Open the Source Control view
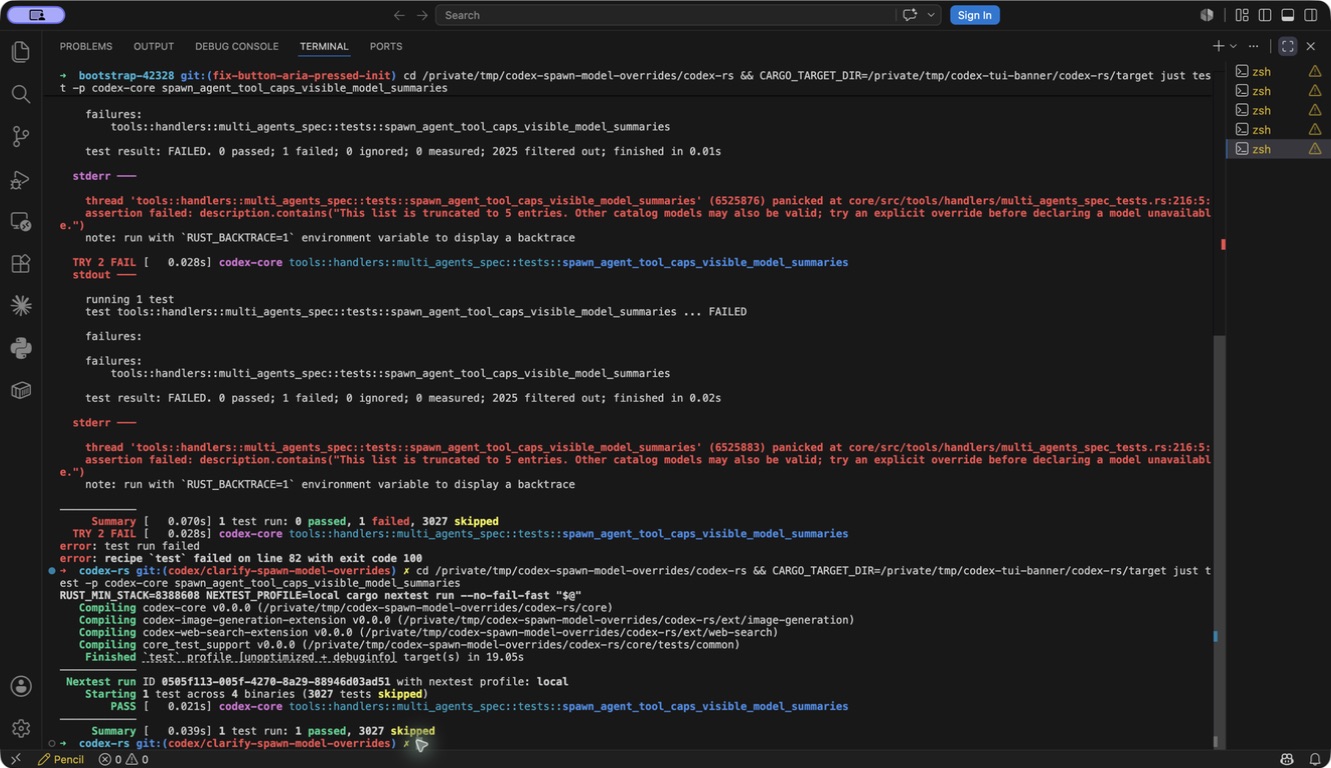This screenshot has height=768, width=1331. (x=20, y=137)
